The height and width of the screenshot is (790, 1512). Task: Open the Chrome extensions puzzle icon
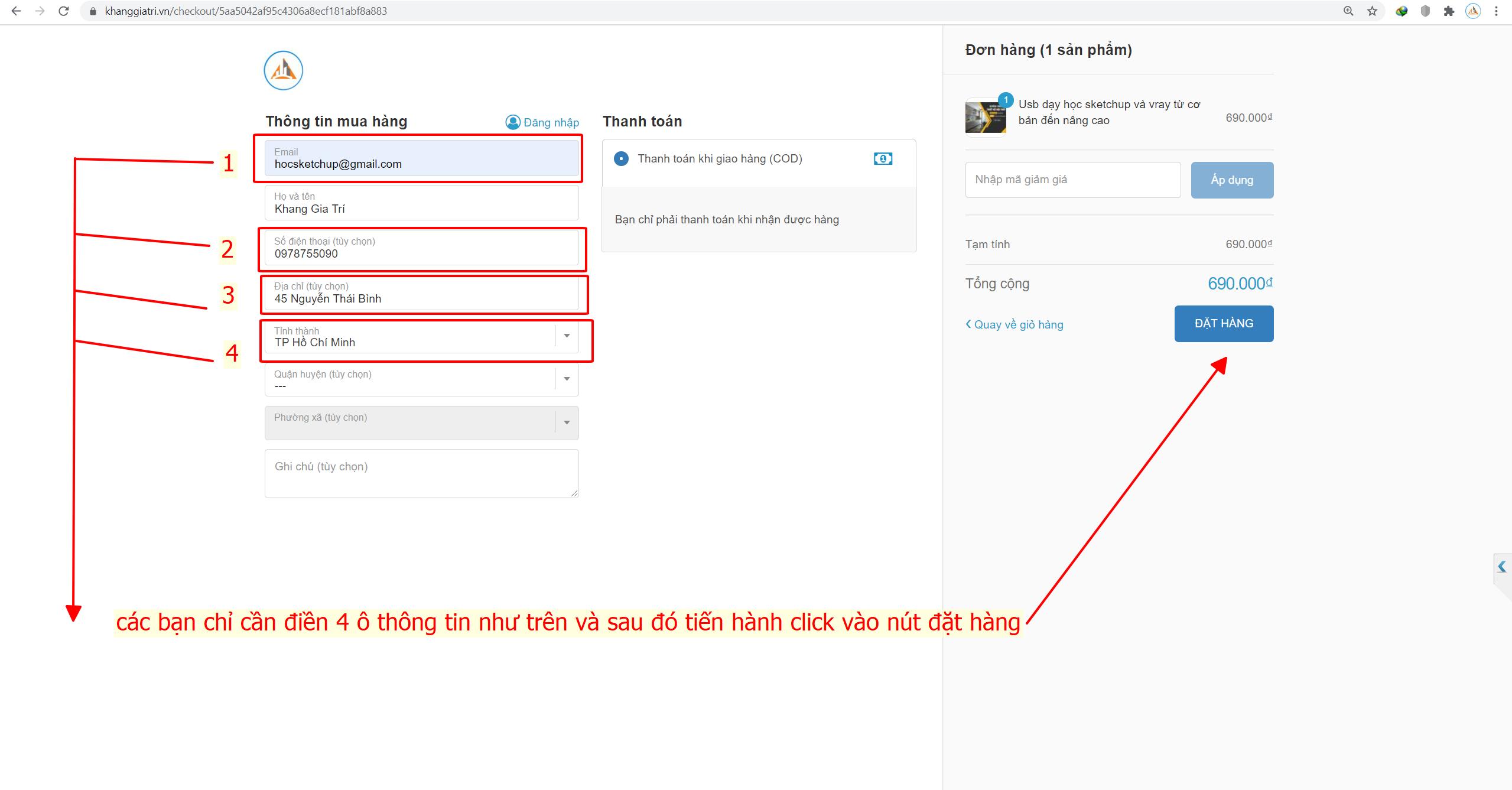(x=1449, y=11)
